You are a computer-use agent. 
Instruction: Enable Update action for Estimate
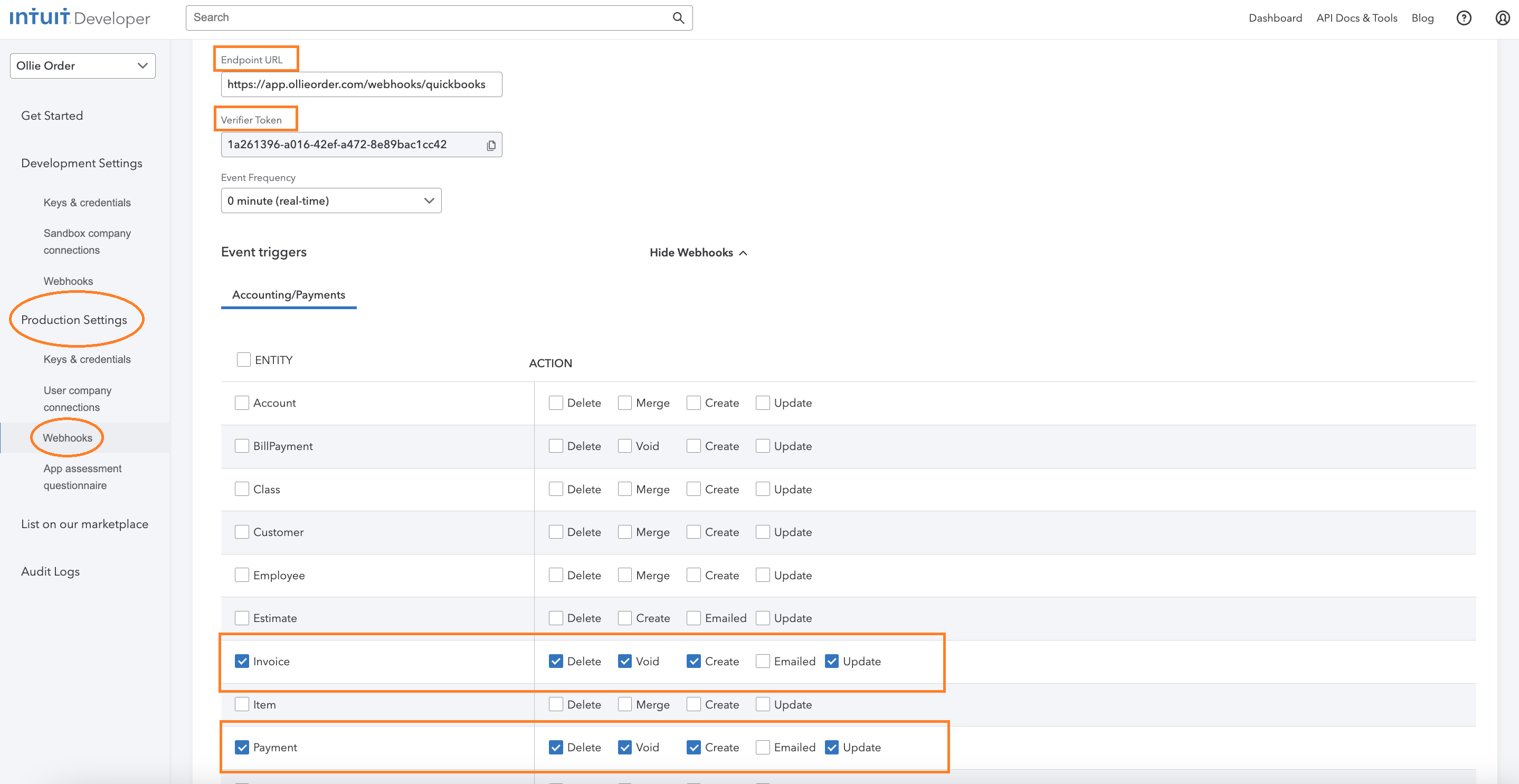(x=763, y=618)
